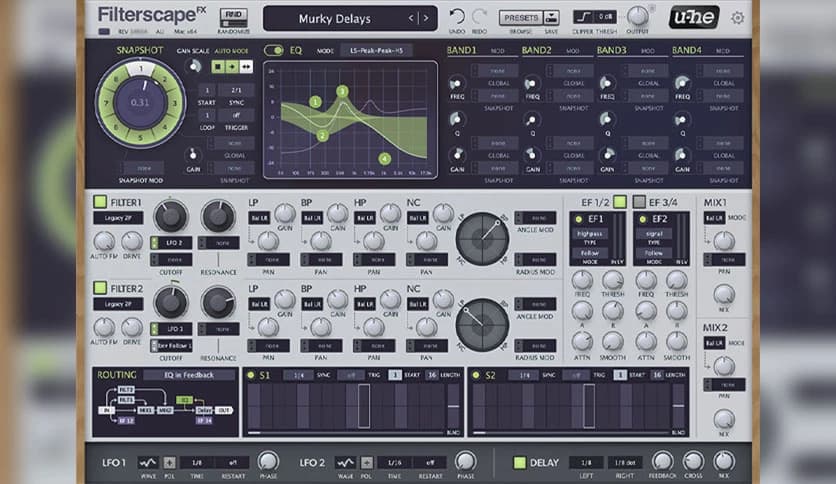This screenshot has width=836, height=484.
Task: Toggle the Delay enable square
Action: click(x=519, y=462)
